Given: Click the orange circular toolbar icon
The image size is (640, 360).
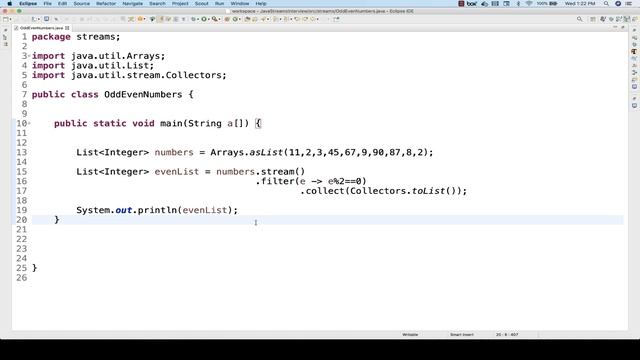Looking at the screenshot, I should 140,19.
